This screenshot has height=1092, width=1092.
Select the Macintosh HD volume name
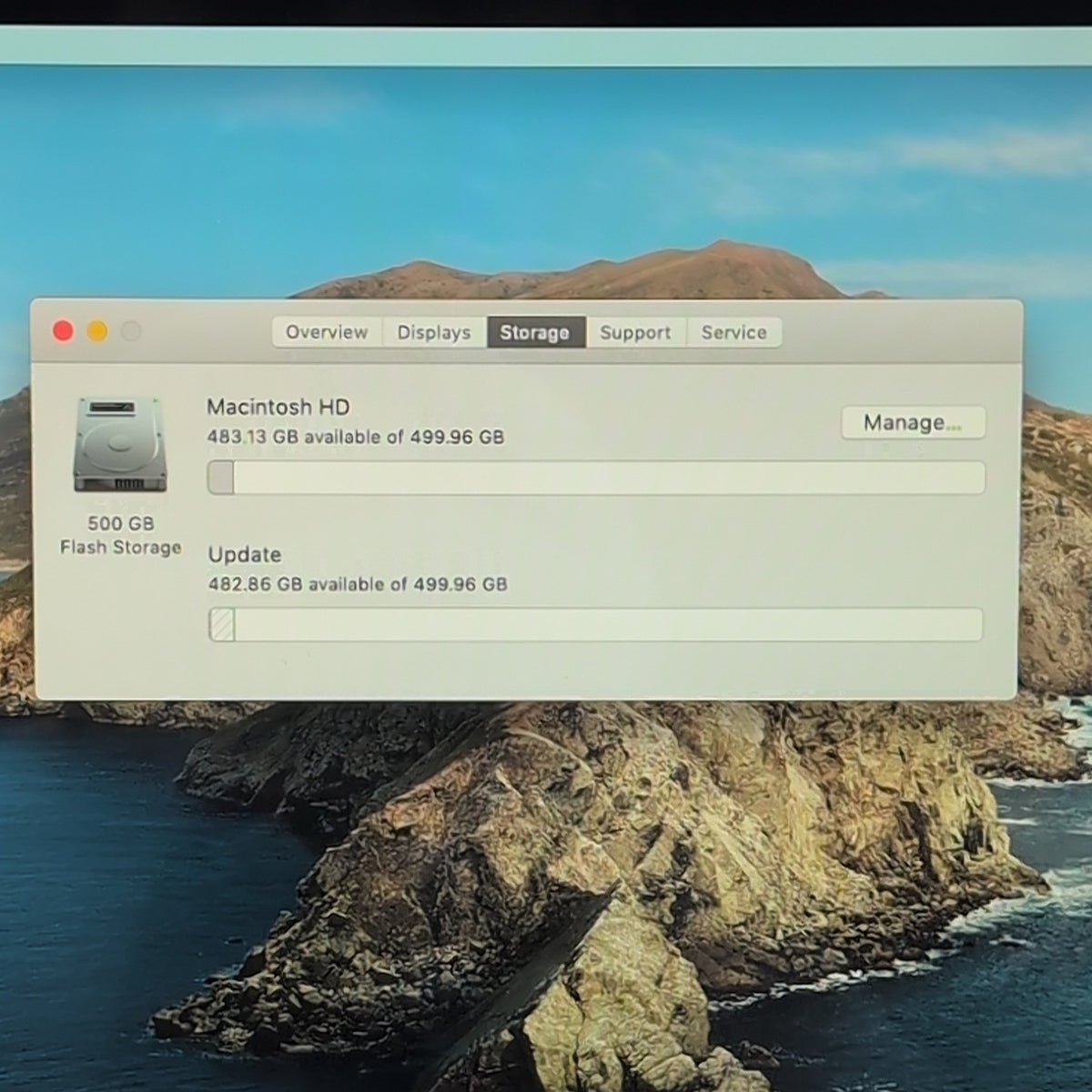click(x=278, y=407)
